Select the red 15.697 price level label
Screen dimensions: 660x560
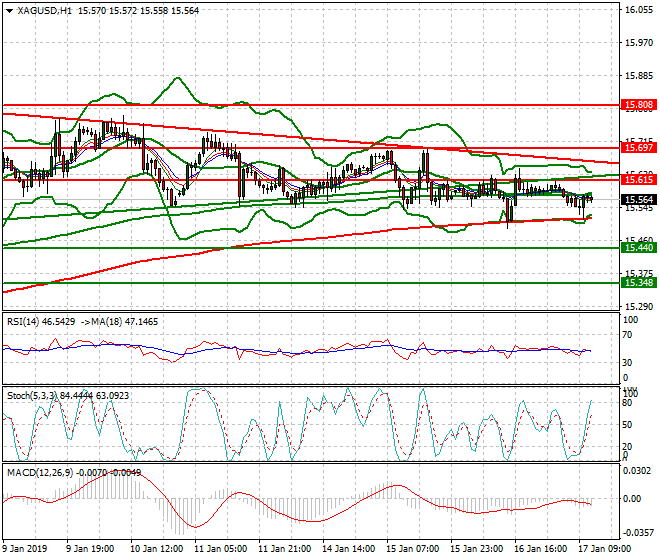(x=639, y=147)
